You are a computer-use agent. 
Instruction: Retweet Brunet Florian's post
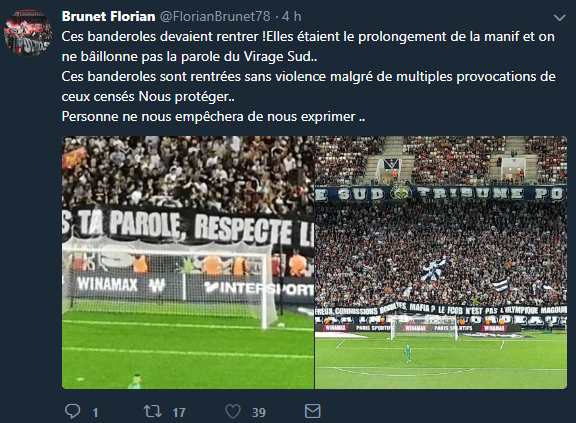[x=152, y=411]
